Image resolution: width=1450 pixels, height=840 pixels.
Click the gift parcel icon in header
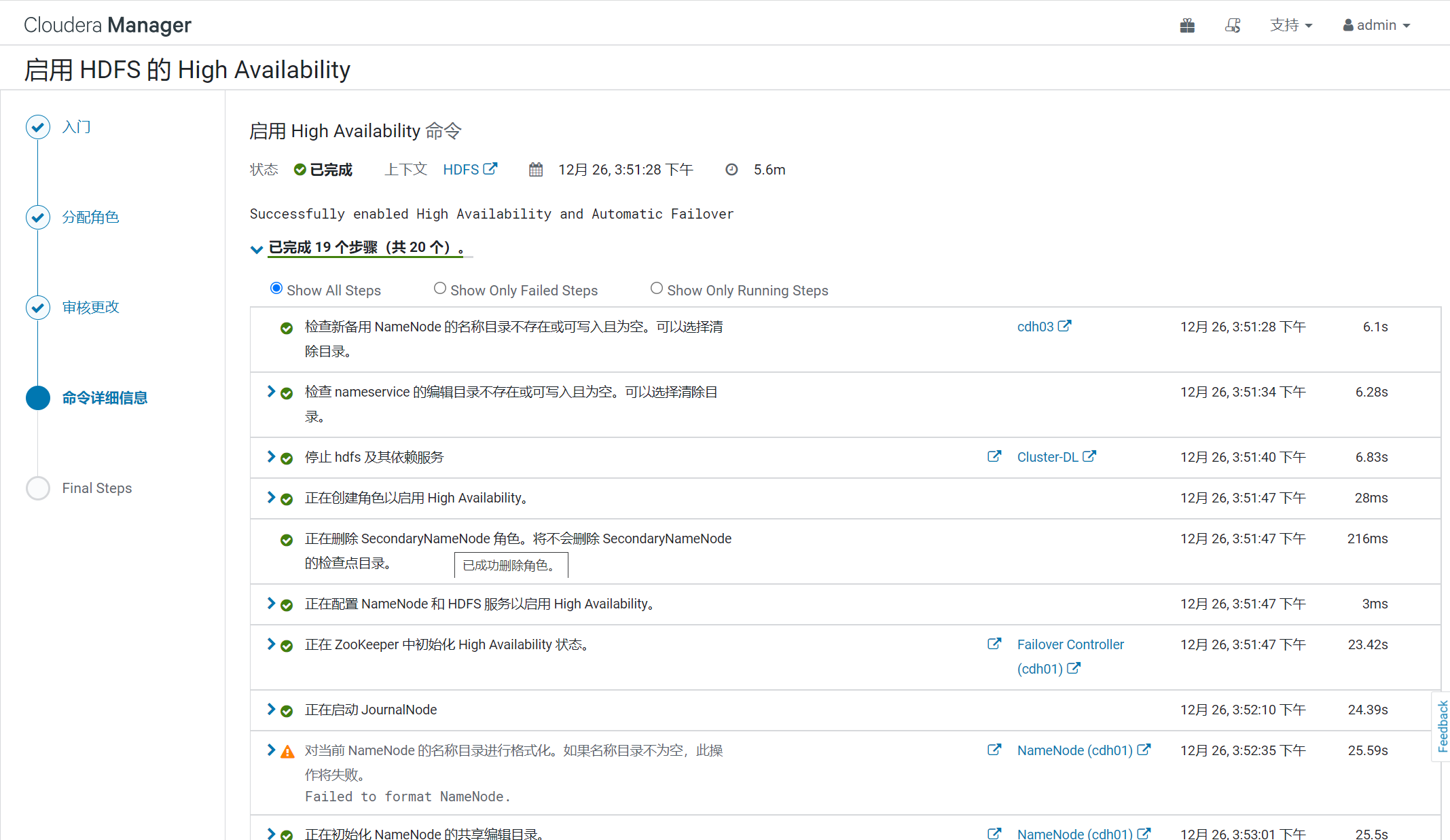1187,26
